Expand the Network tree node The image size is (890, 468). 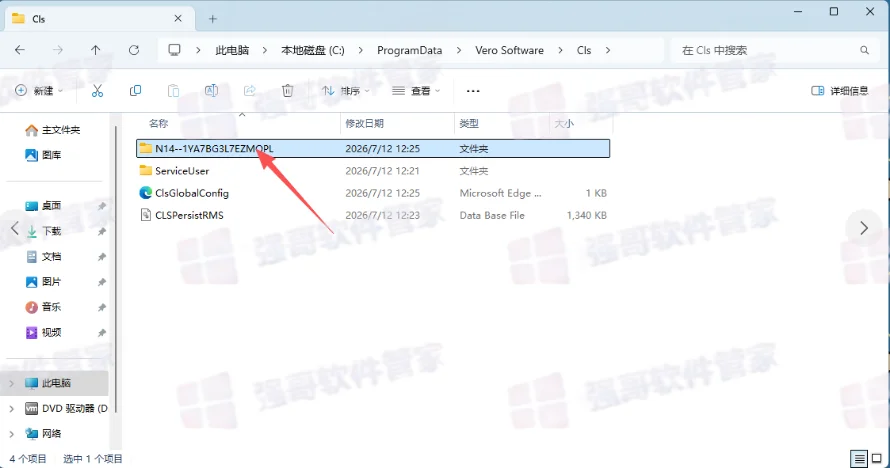pyautogui.click(x=11, y=434)
